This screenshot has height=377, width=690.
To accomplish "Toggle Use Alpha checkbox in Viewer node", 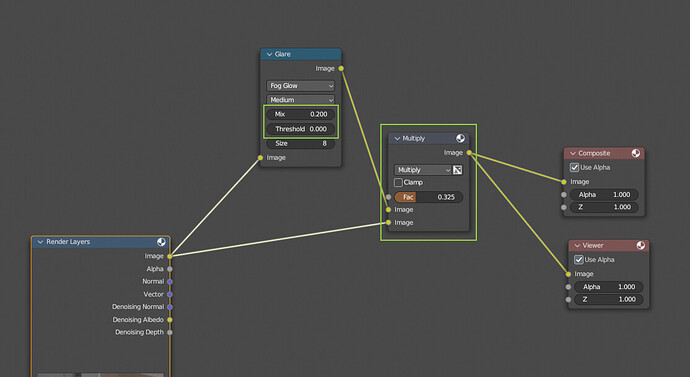I will 579,260.
